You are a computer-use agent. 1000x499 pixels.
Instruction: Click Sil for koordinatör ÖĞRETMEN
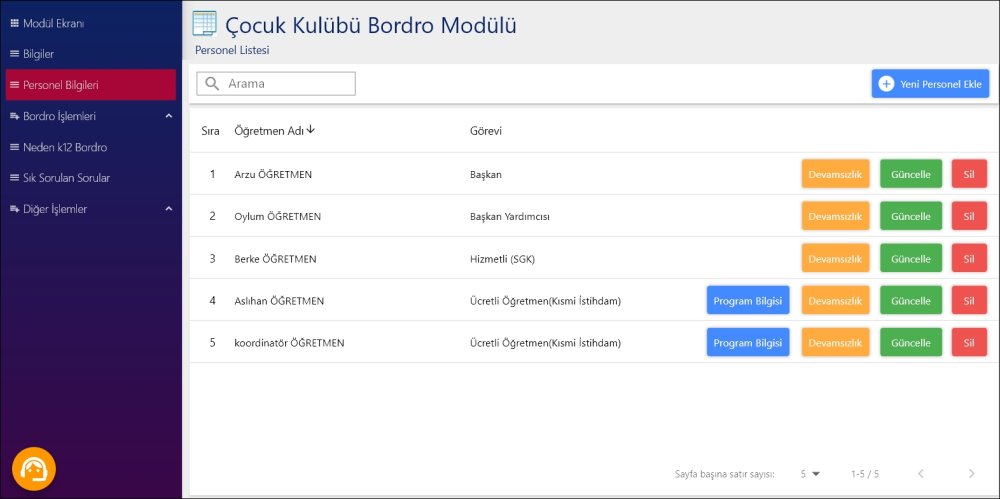969,343
